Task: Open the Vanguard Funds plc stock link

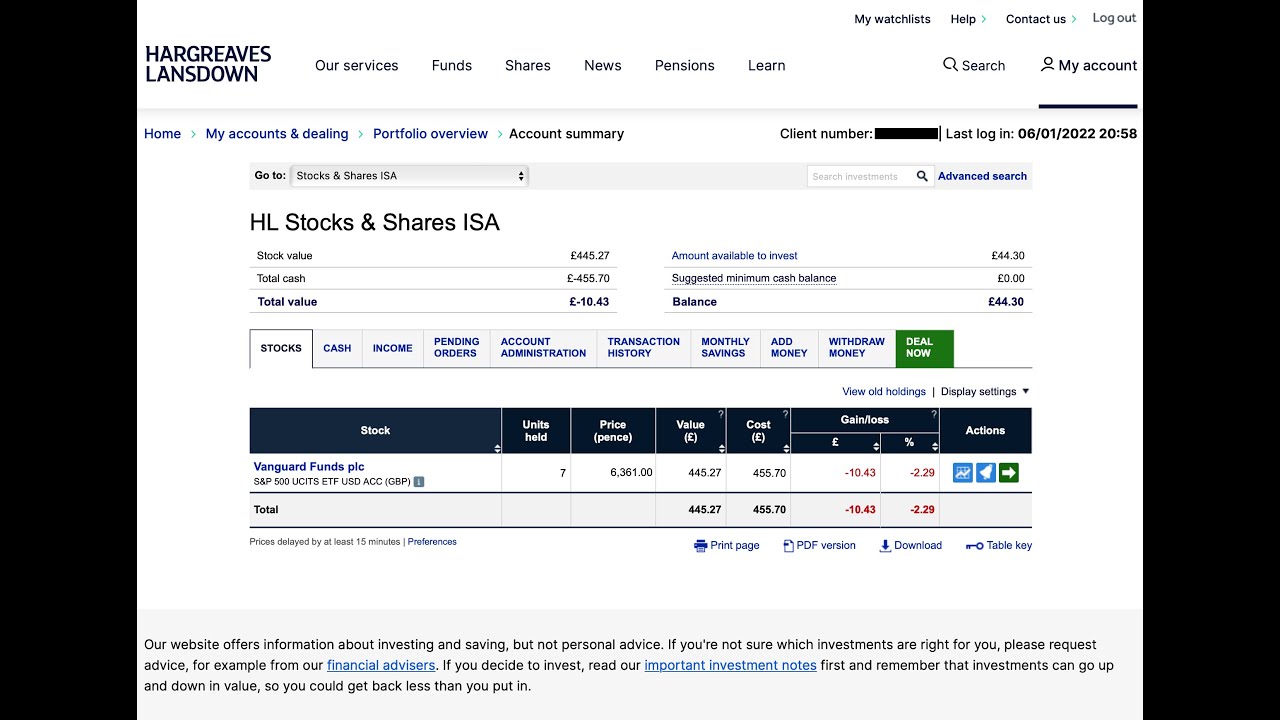Action: (x=309, y=467)
